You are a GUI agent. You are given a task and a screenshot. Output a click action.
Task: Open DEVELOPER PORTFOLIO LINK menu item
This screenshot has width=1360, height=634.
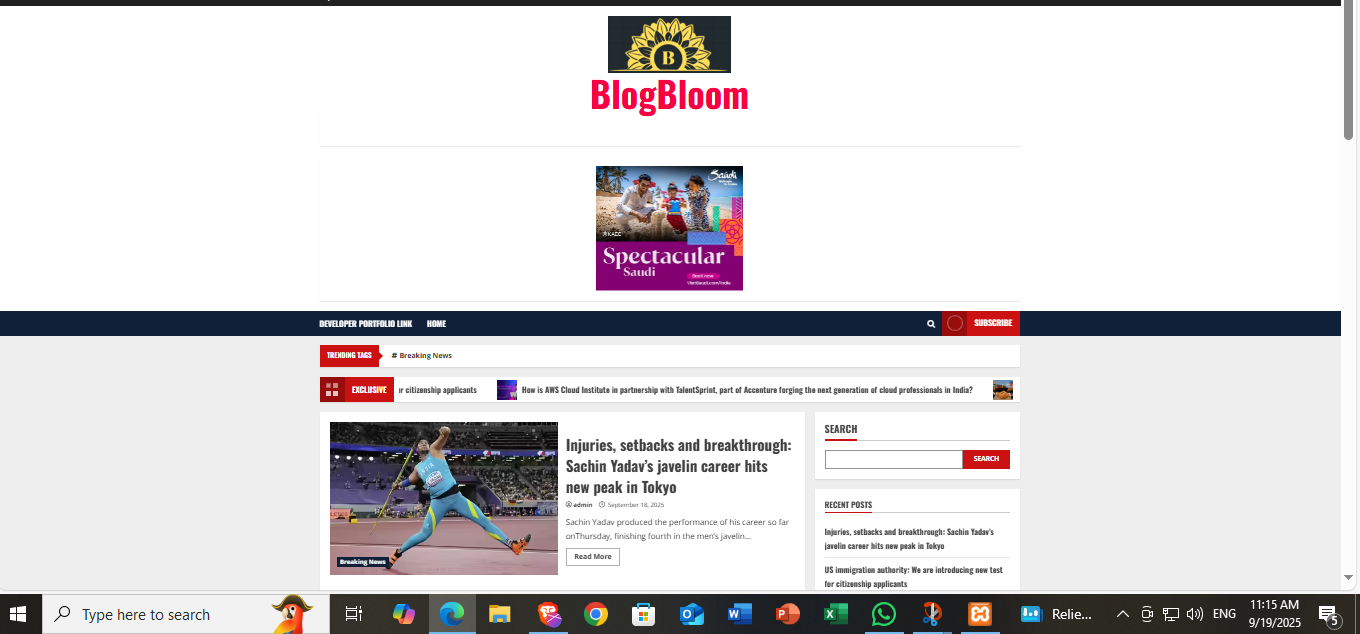(365, 323)
